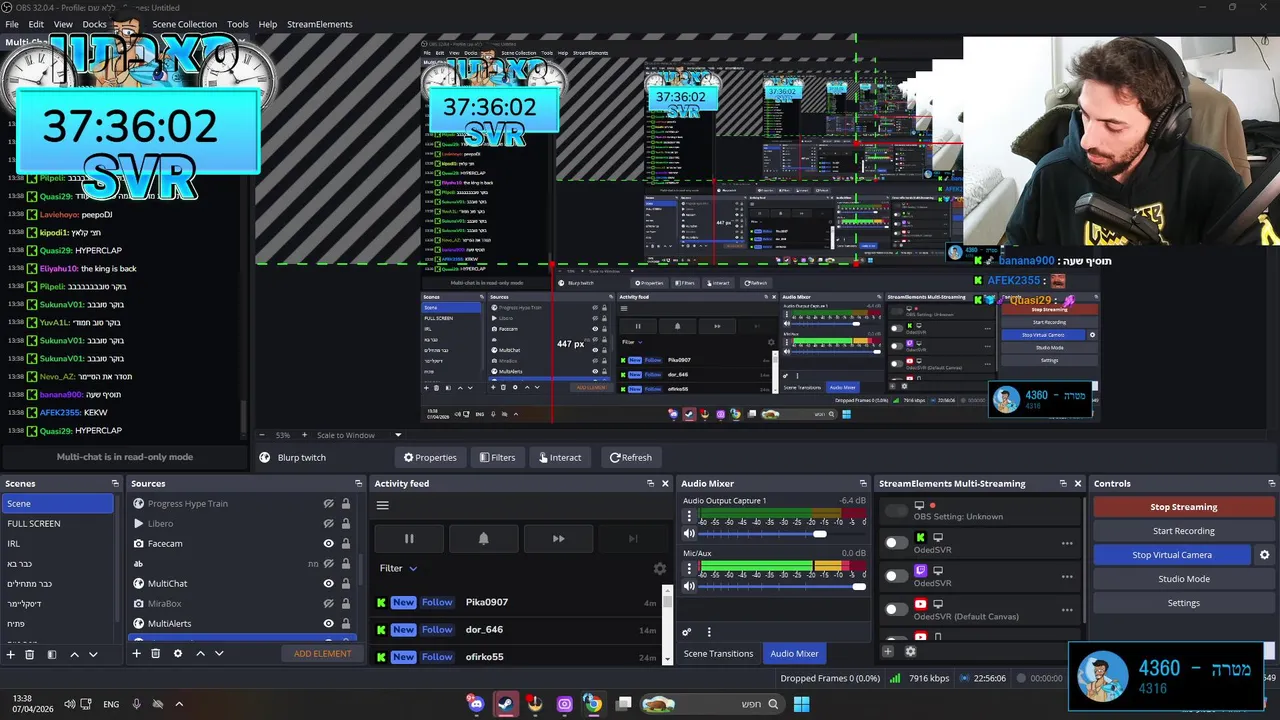Switch to Audio Mixer tab
The height and width of the screenshot is (720, 1280).
pos(794,654)
